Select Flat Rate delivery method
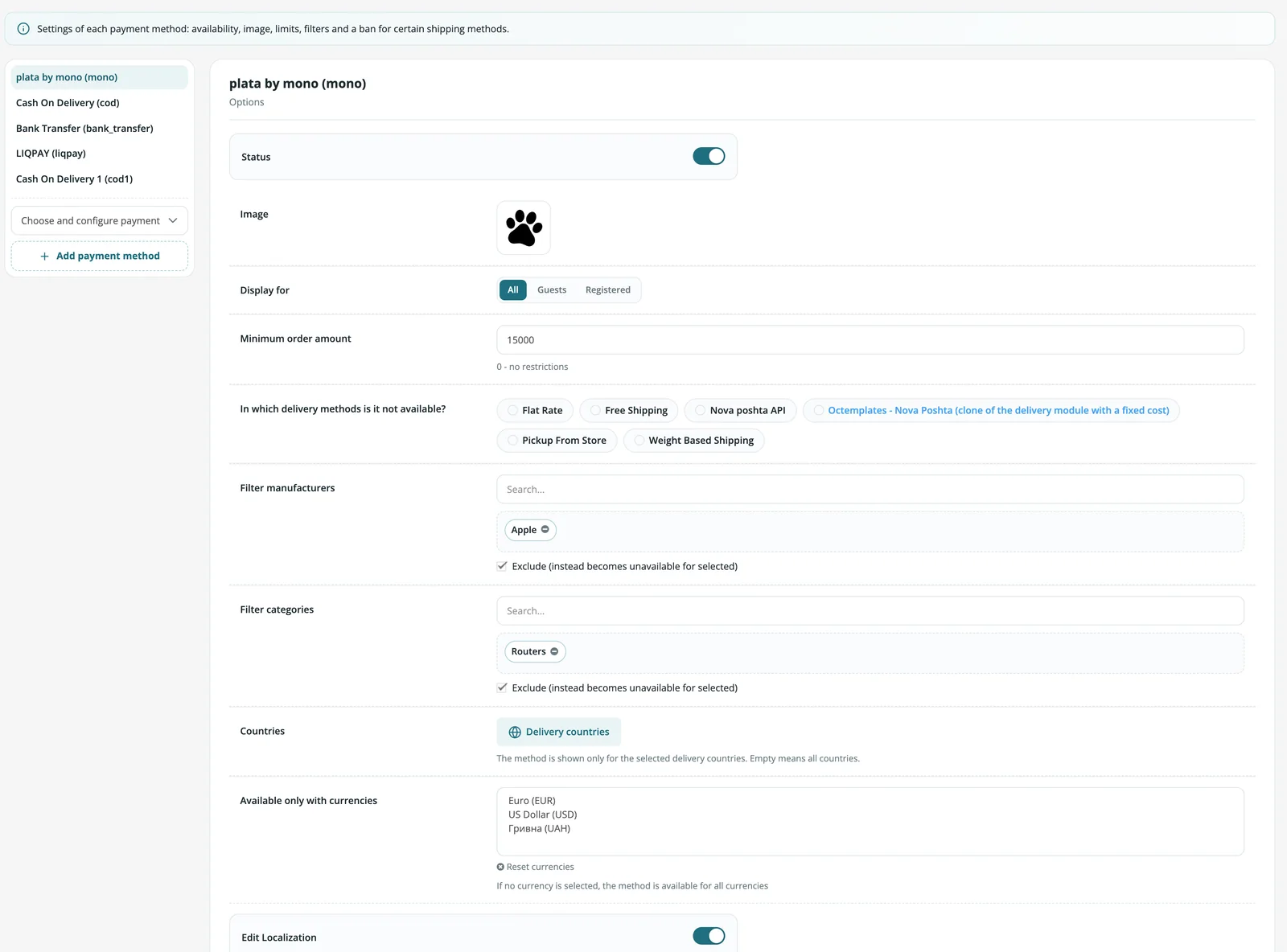This screenshot has height=952, width=1287. click(x=535, y=410)
